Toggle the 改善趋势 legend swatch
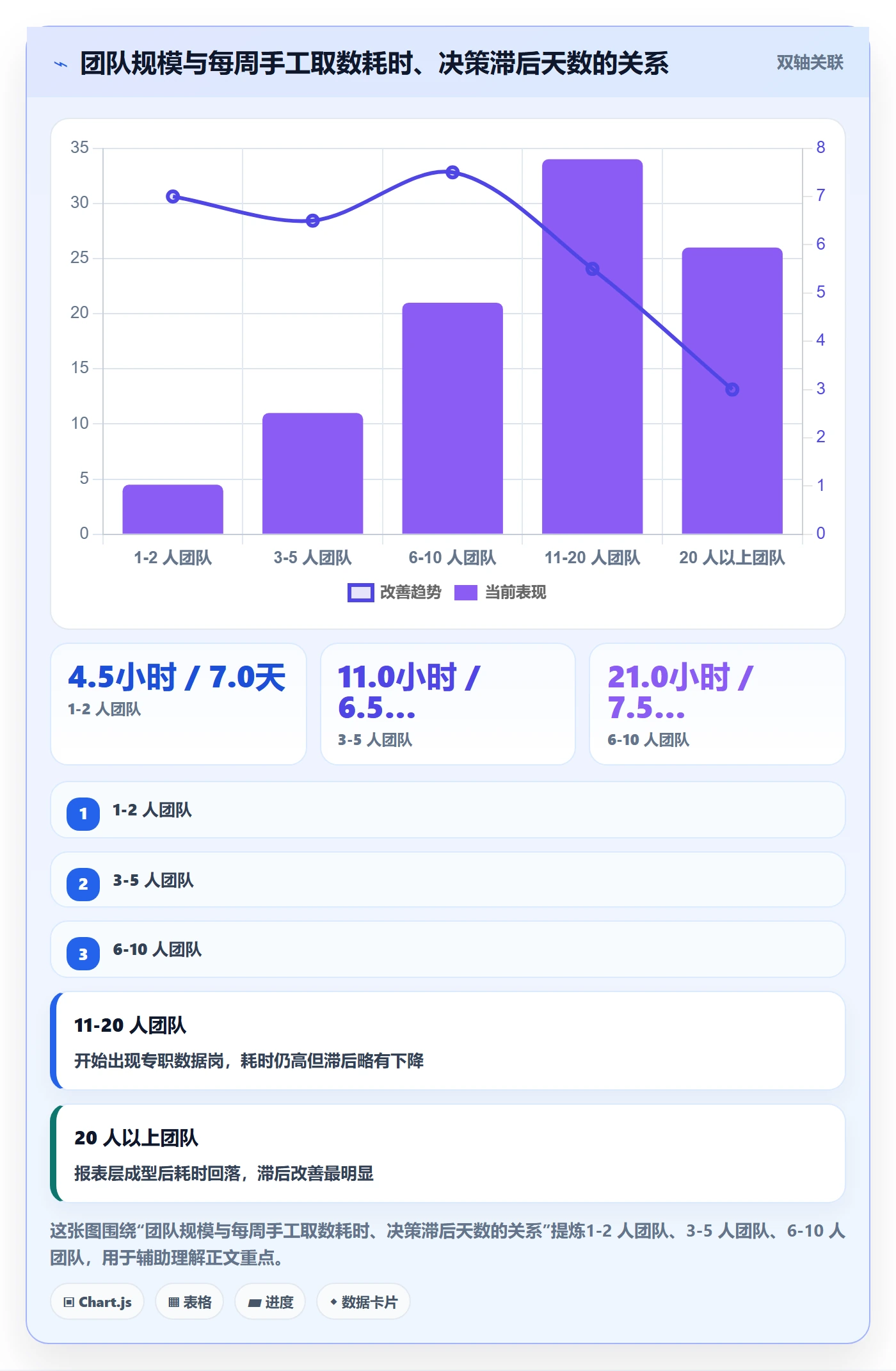This screenshot has width=896, height=1371. pyautogui.click(x=360, y=593)
